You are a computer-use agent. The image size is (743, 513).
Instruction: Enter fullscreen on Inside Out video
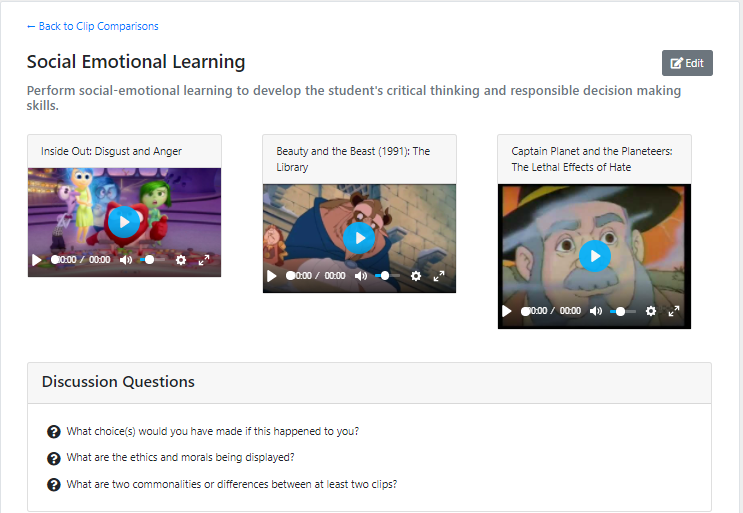(x=204, y=260)
